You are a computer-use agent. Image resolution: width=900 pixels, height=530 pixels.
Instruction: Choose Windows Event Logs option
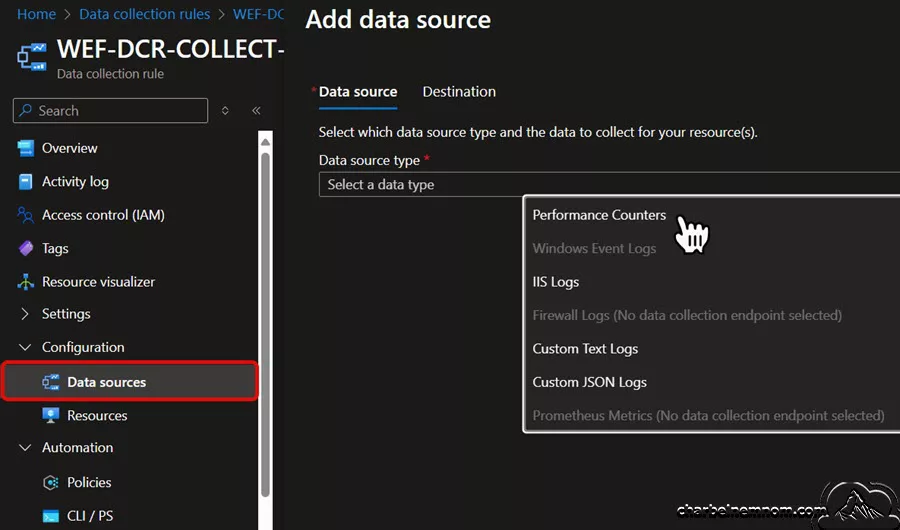pos(594,248)
